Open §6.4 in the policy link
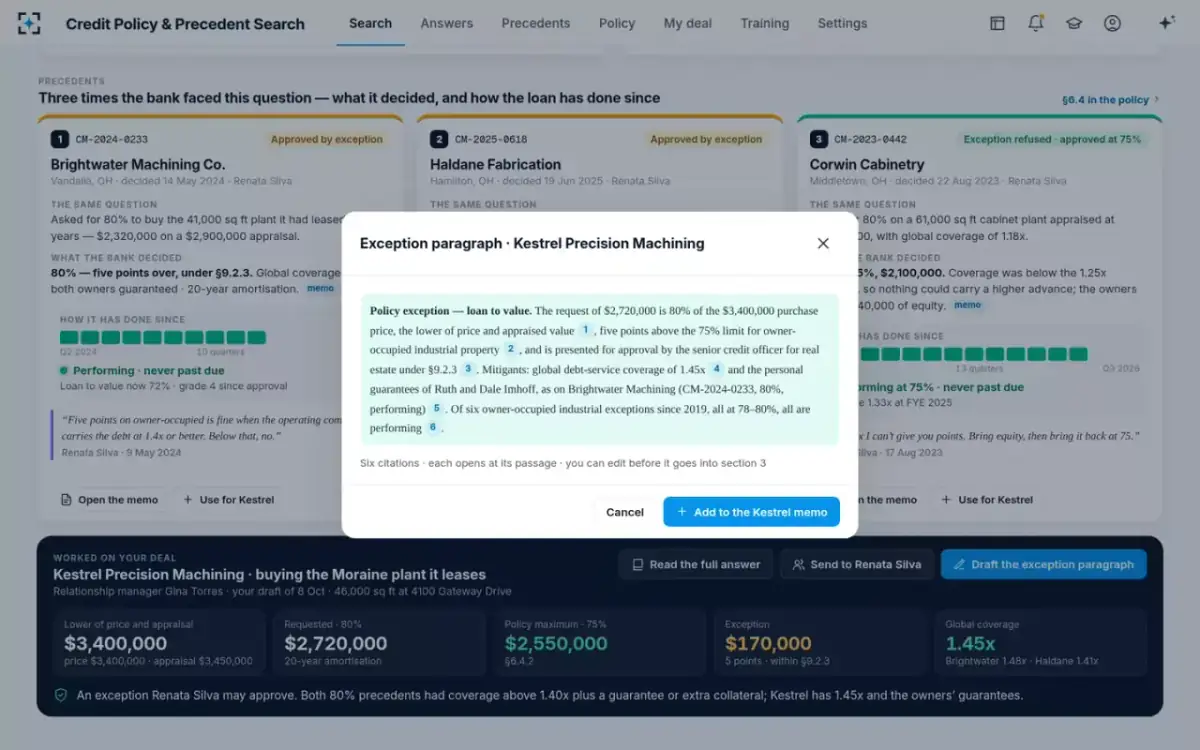The image size is (1200, 750). [x=1111, y=100]
